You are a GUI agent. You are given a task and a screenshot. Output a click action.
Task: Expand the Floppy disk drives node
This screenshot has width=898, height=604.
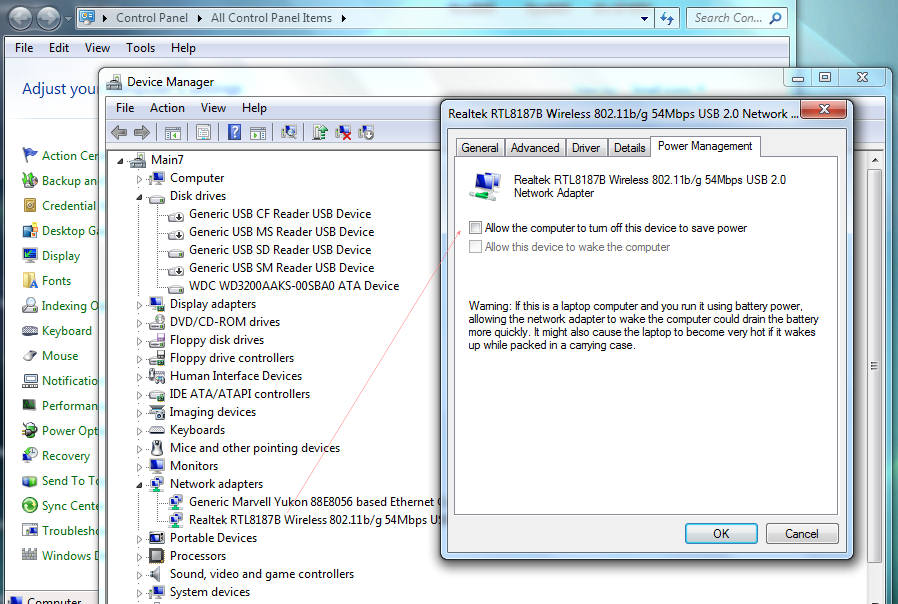coord(139,341)
